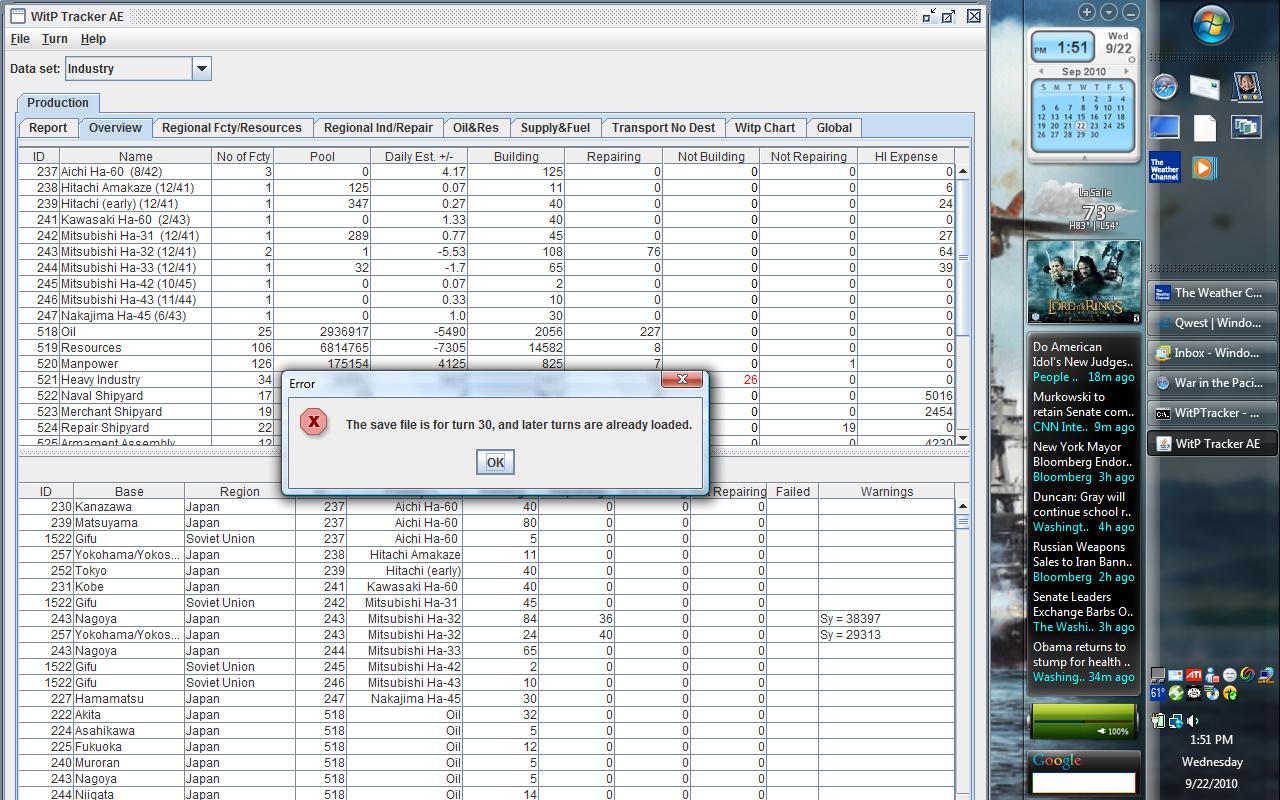This screenshot has height=800, width=1280.
Task: Open the American Idol's New Judges headline
Action: coord(1083,355)
